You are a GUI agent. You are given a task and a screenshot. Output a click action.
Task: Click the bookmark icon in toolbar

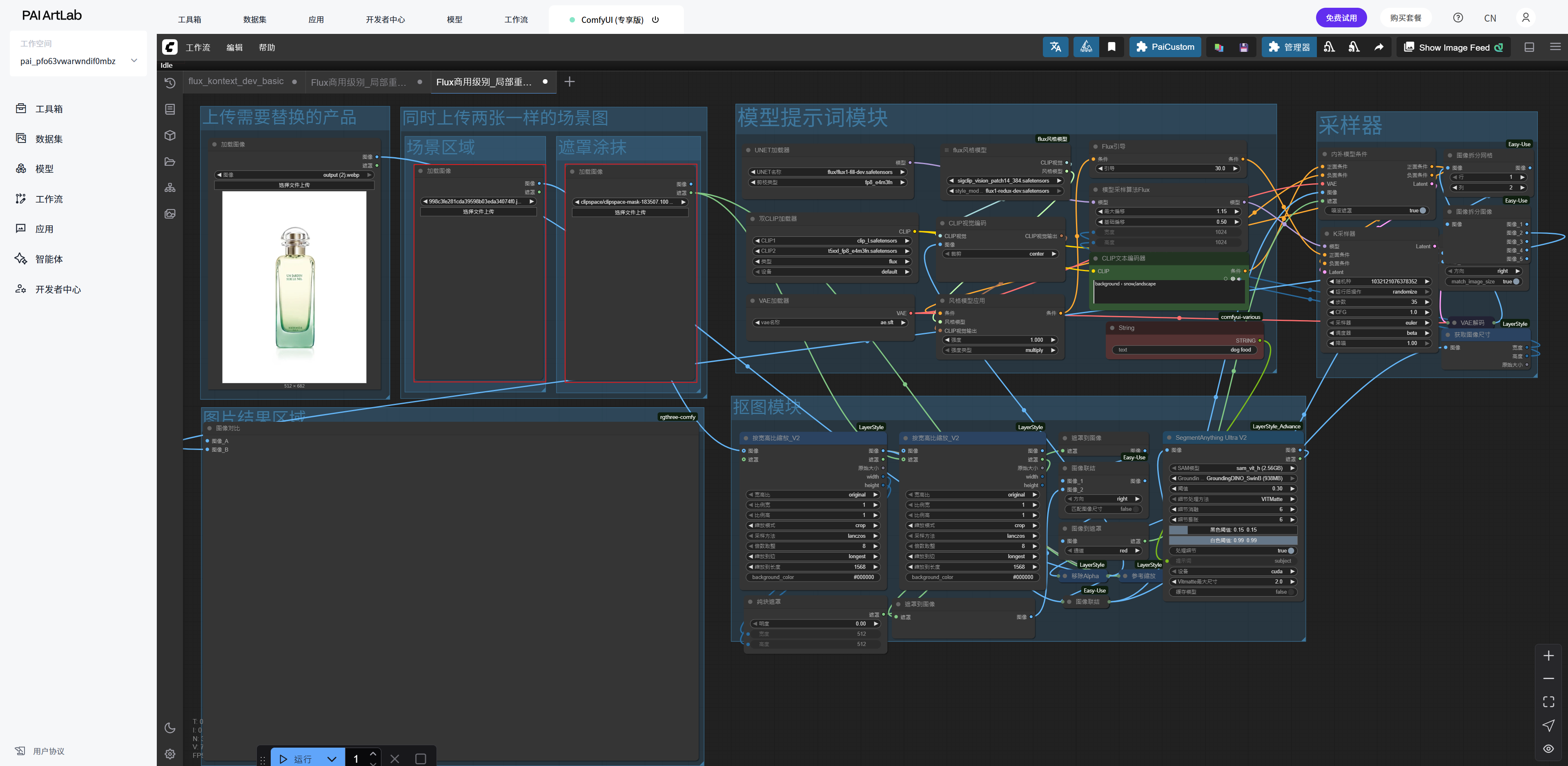1111,47
